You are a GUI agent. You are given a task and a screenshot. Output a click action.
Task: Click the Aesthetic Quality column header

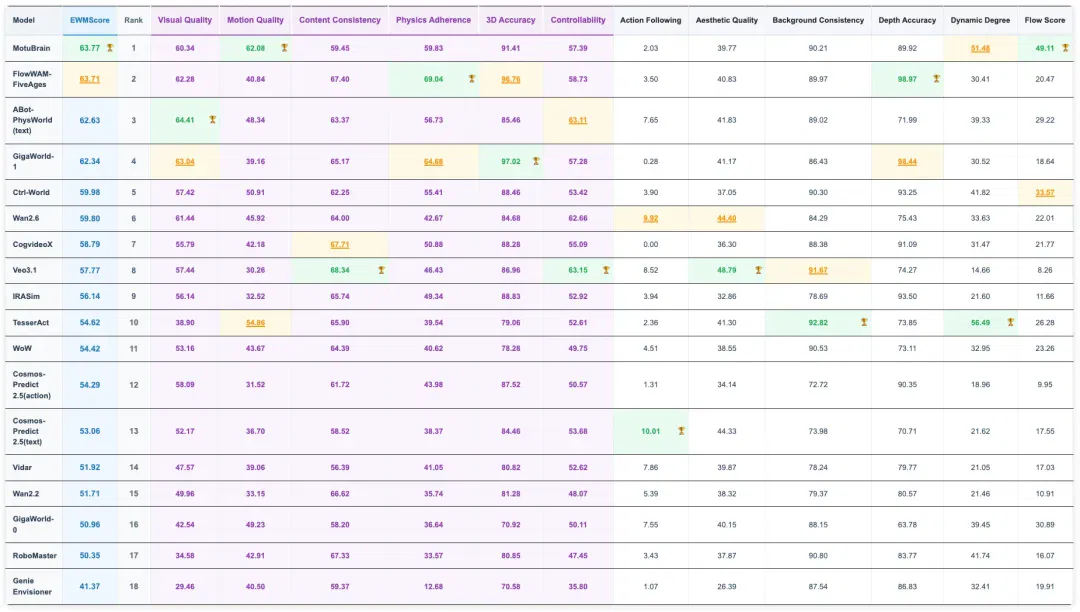pyautogui.click(x=727, y=20)
